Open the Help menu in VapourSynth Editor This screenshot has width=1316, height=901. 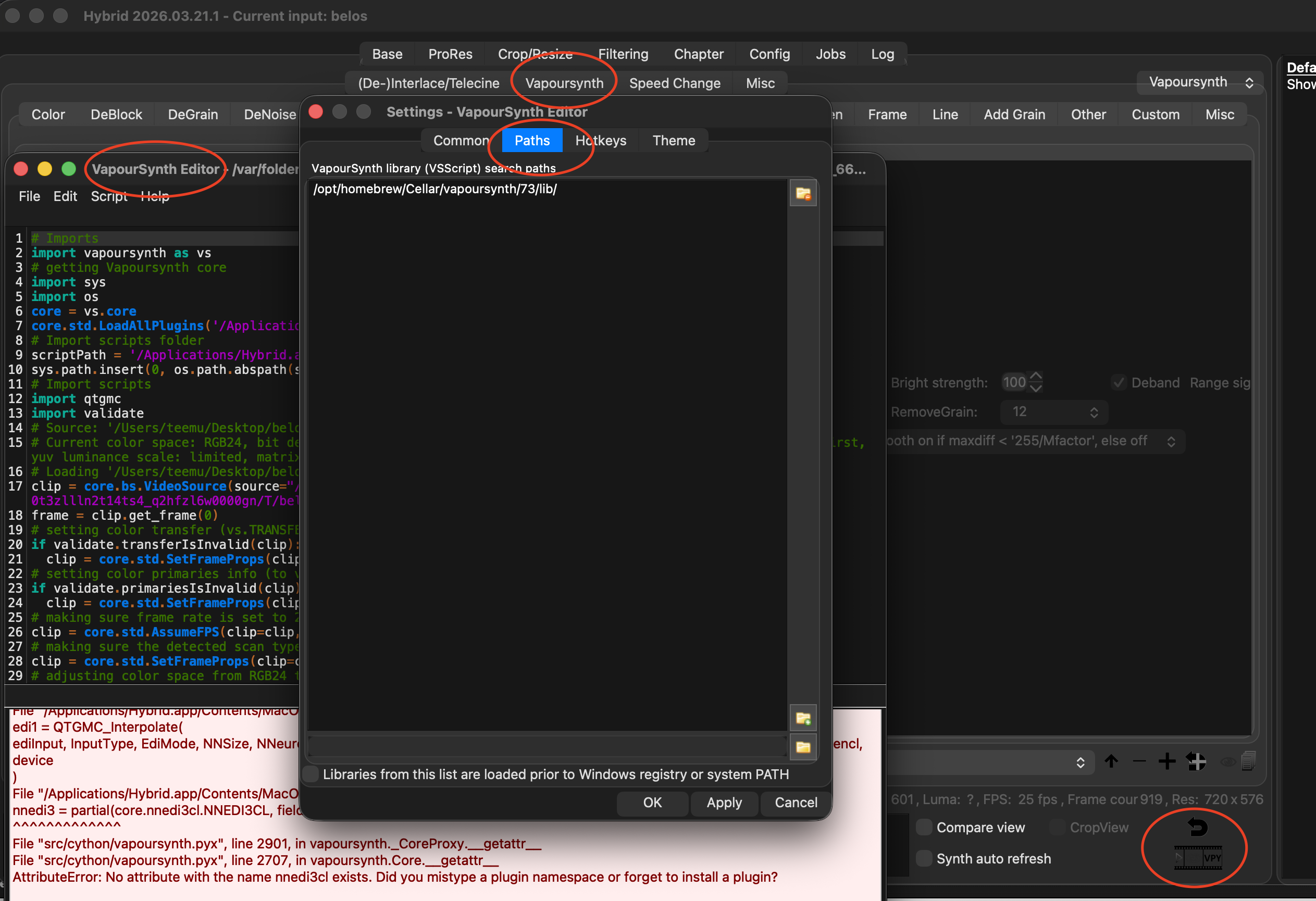(x=155, y=196)
